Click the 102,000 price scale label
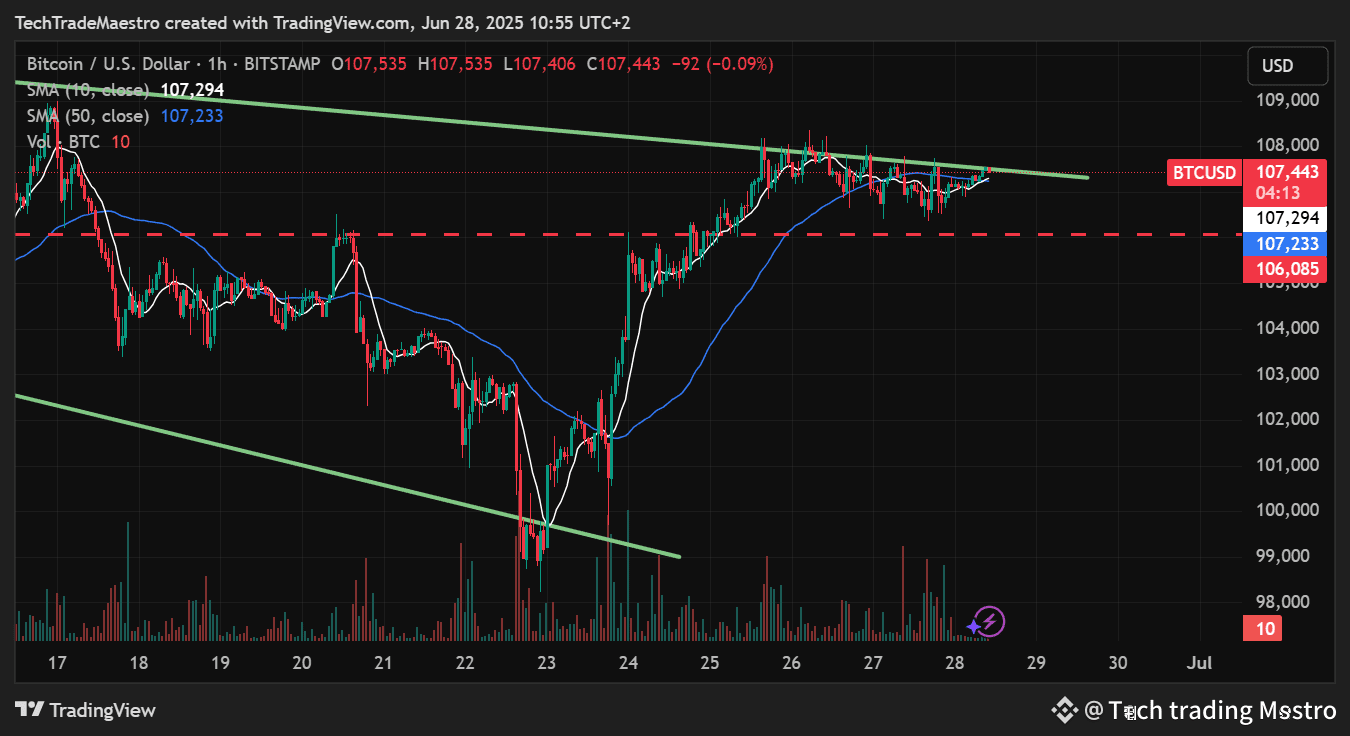 point(1286,419)
